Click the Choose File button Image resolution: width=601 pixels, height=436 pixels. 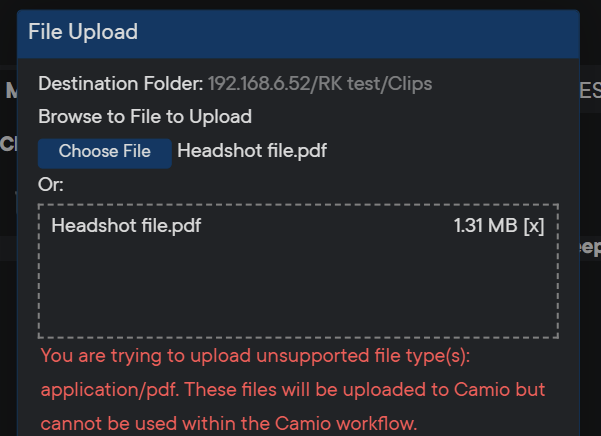[x=104, y=152]
